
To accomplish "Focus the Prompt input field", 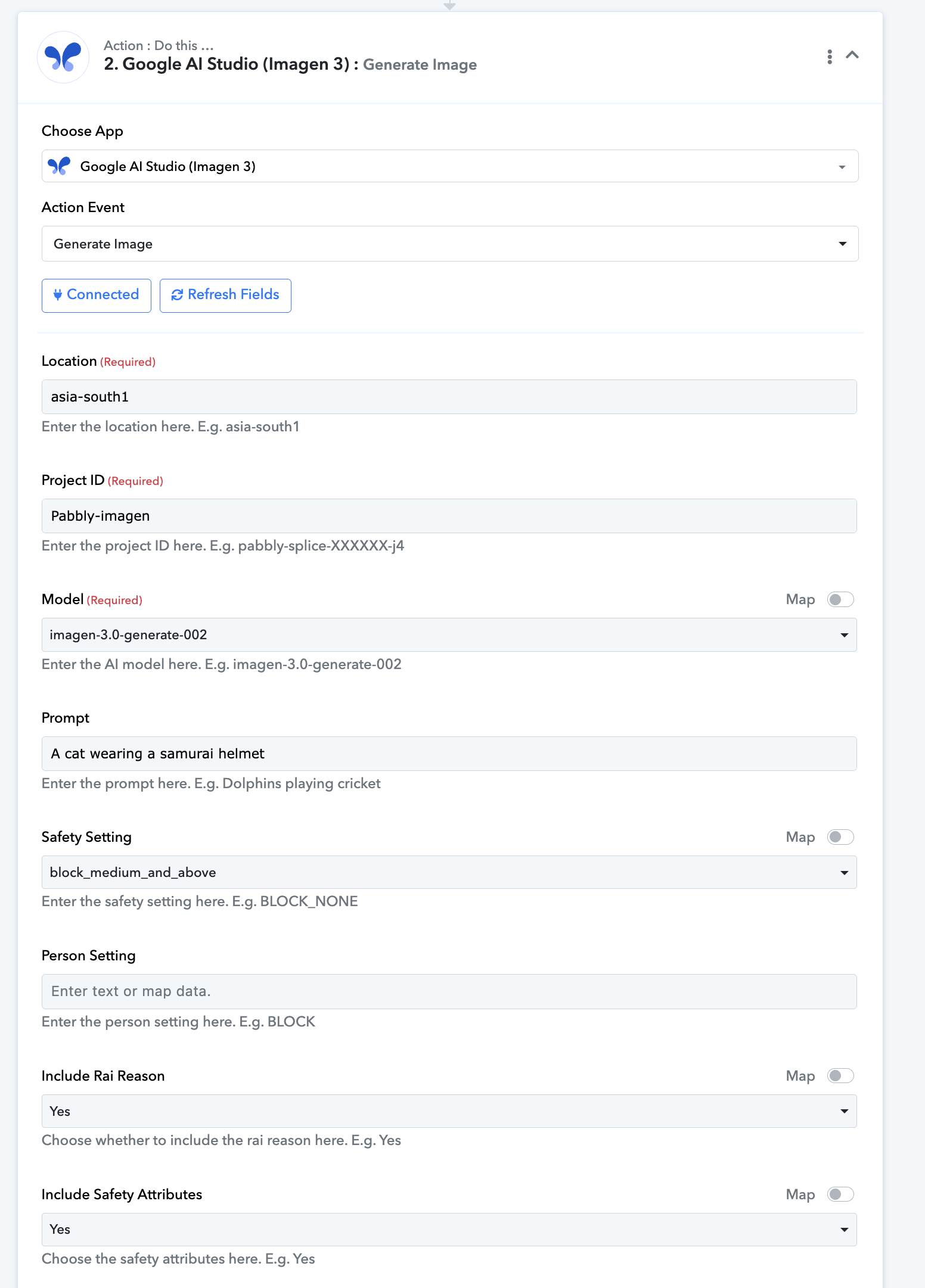I will [449, 754].
